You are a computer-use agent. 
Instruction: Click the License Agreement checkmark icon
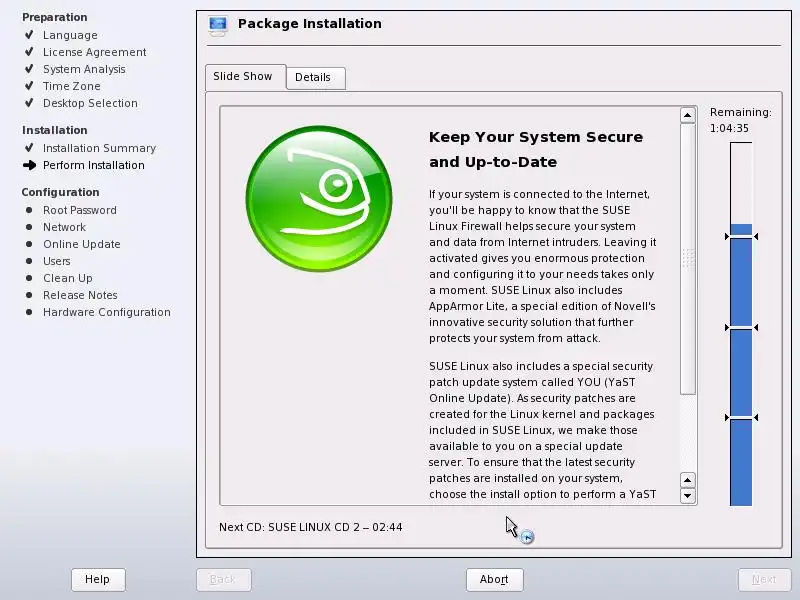coord(30,52)
